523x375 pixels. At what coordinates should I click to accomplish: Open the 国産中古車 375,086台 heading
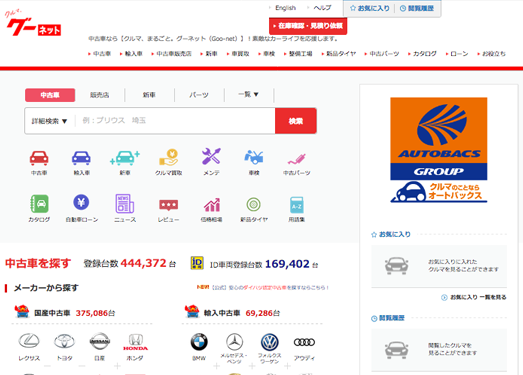tap(65, 313)
